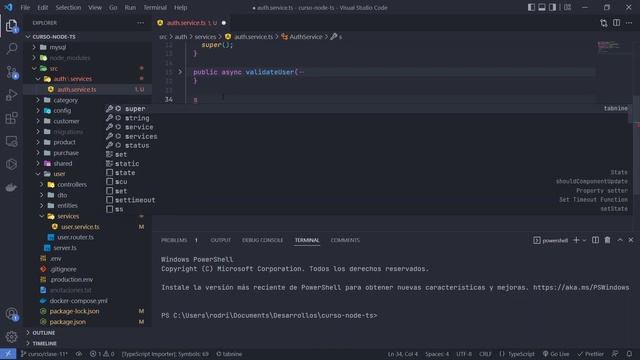Toggle the bottom panel layout icon

542,7
